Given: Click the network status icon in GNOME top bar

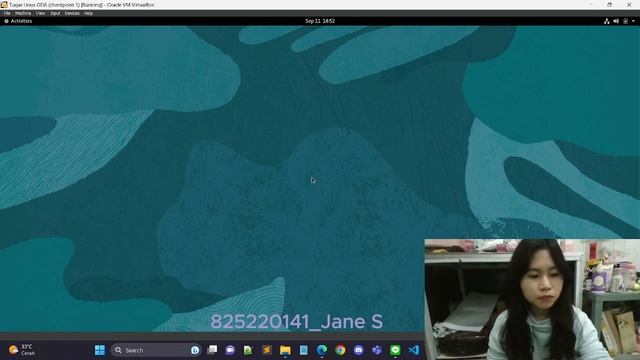Looking at the screenshot, I should click(x=607, y=21).
